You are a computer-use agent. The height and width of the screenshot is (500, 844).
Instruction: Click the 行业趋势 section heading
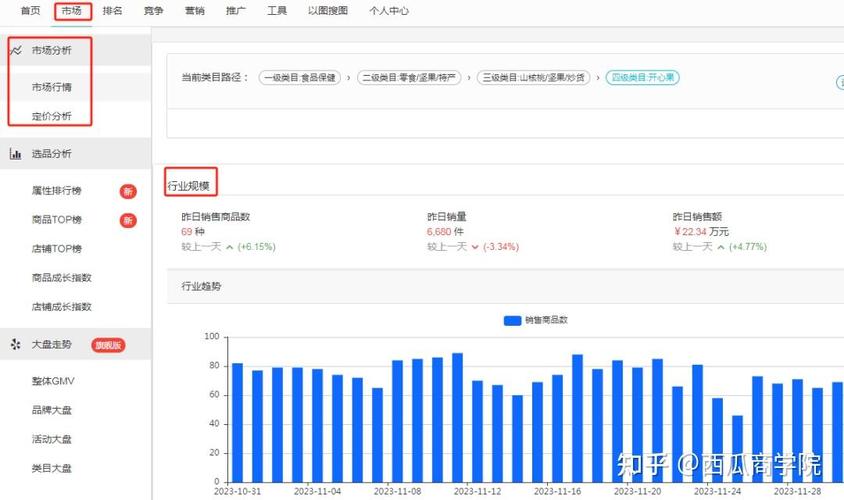201,286
